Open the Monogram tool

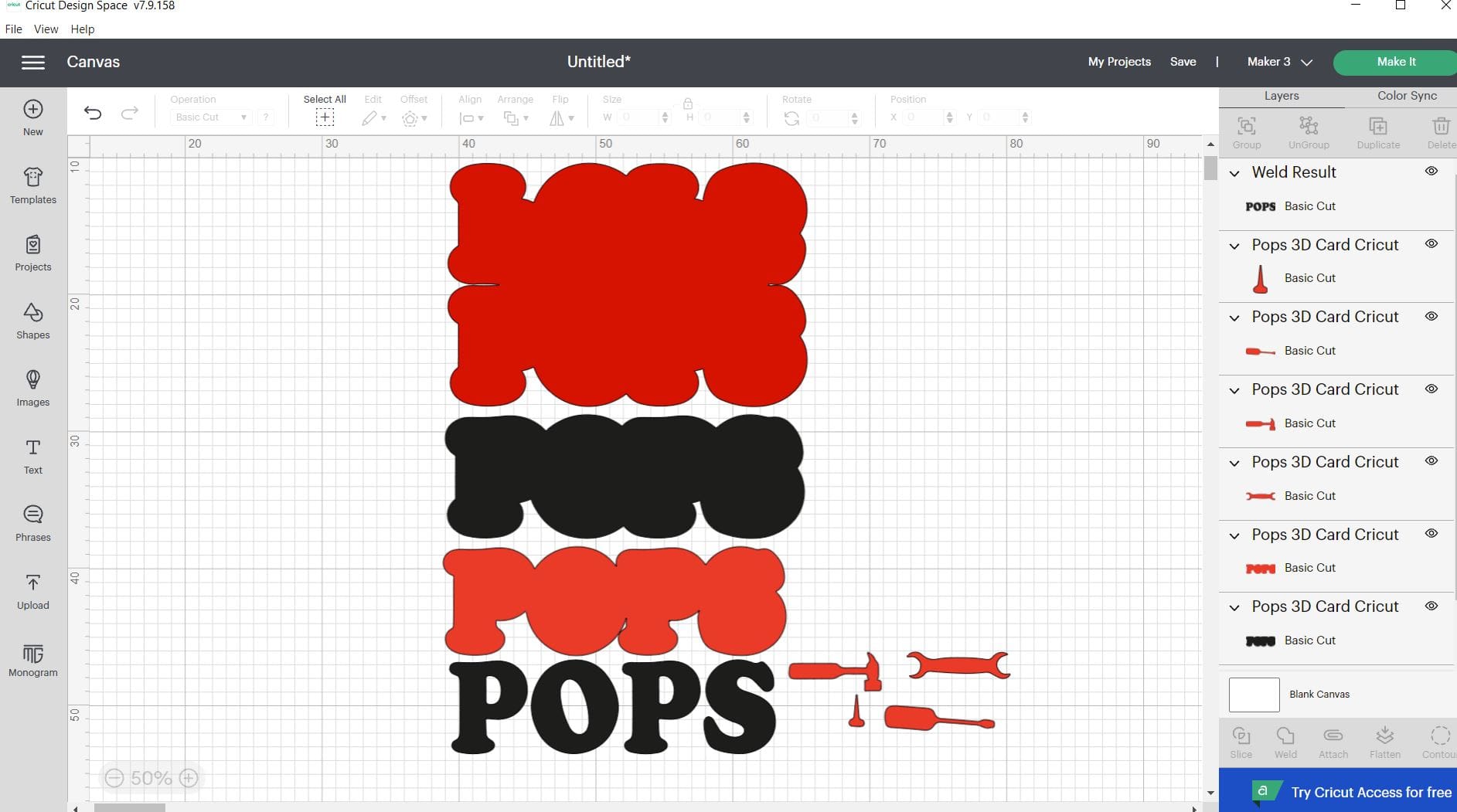[x=32, y=660]
